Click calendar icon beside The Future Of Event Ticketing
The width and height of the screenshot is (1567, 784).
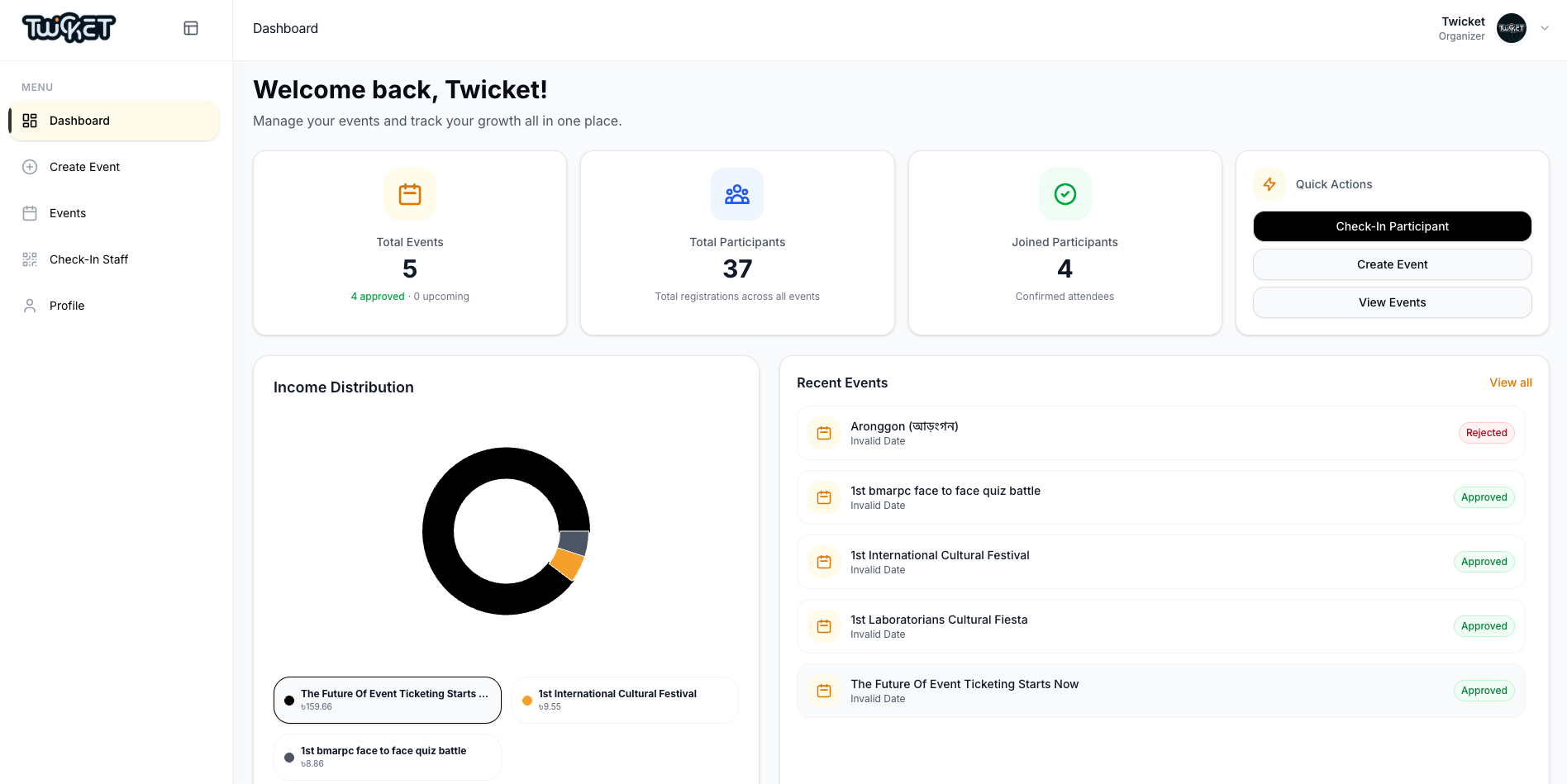[824, 691]
